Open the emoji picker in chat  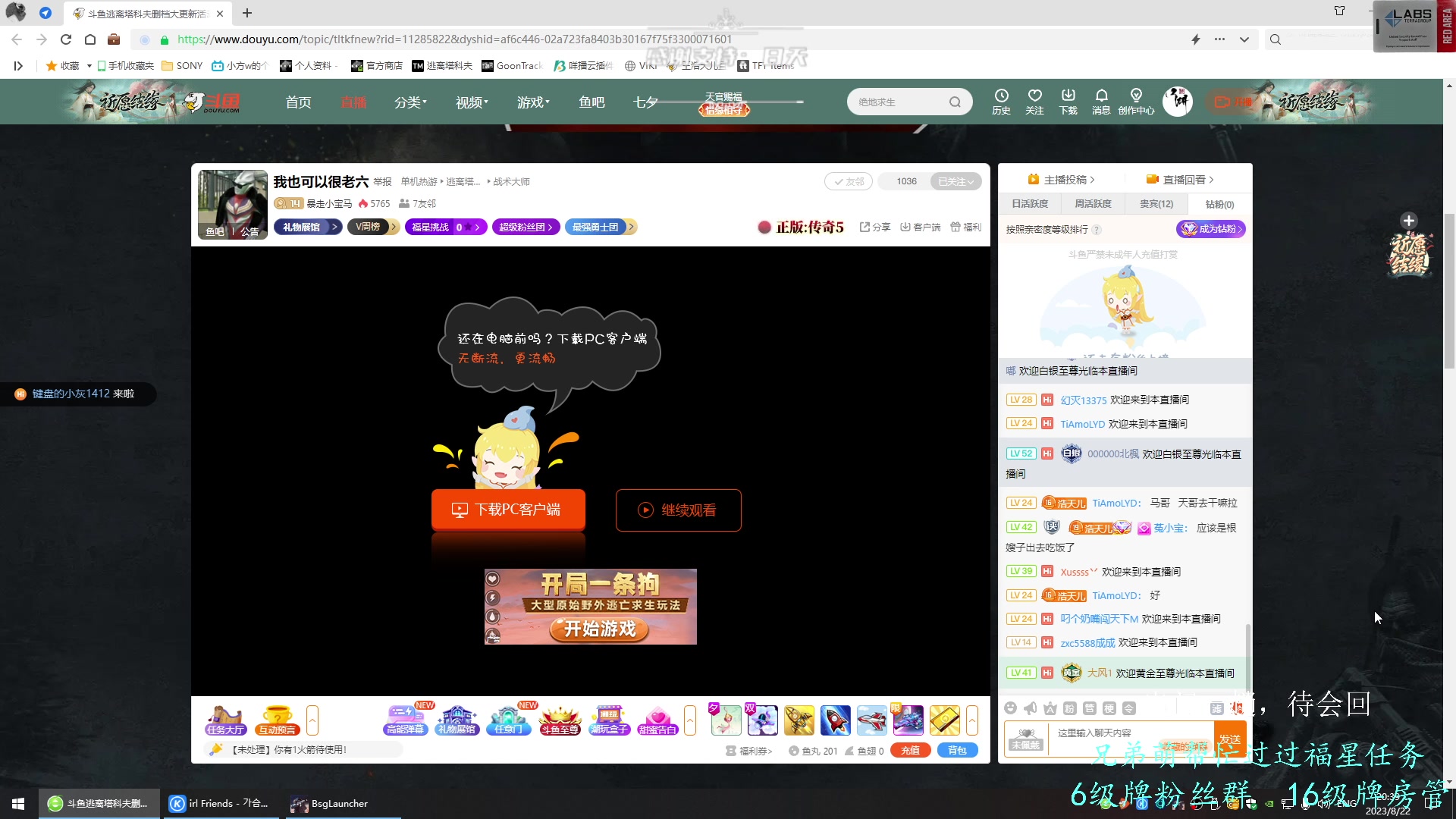tap(1010, 708)
